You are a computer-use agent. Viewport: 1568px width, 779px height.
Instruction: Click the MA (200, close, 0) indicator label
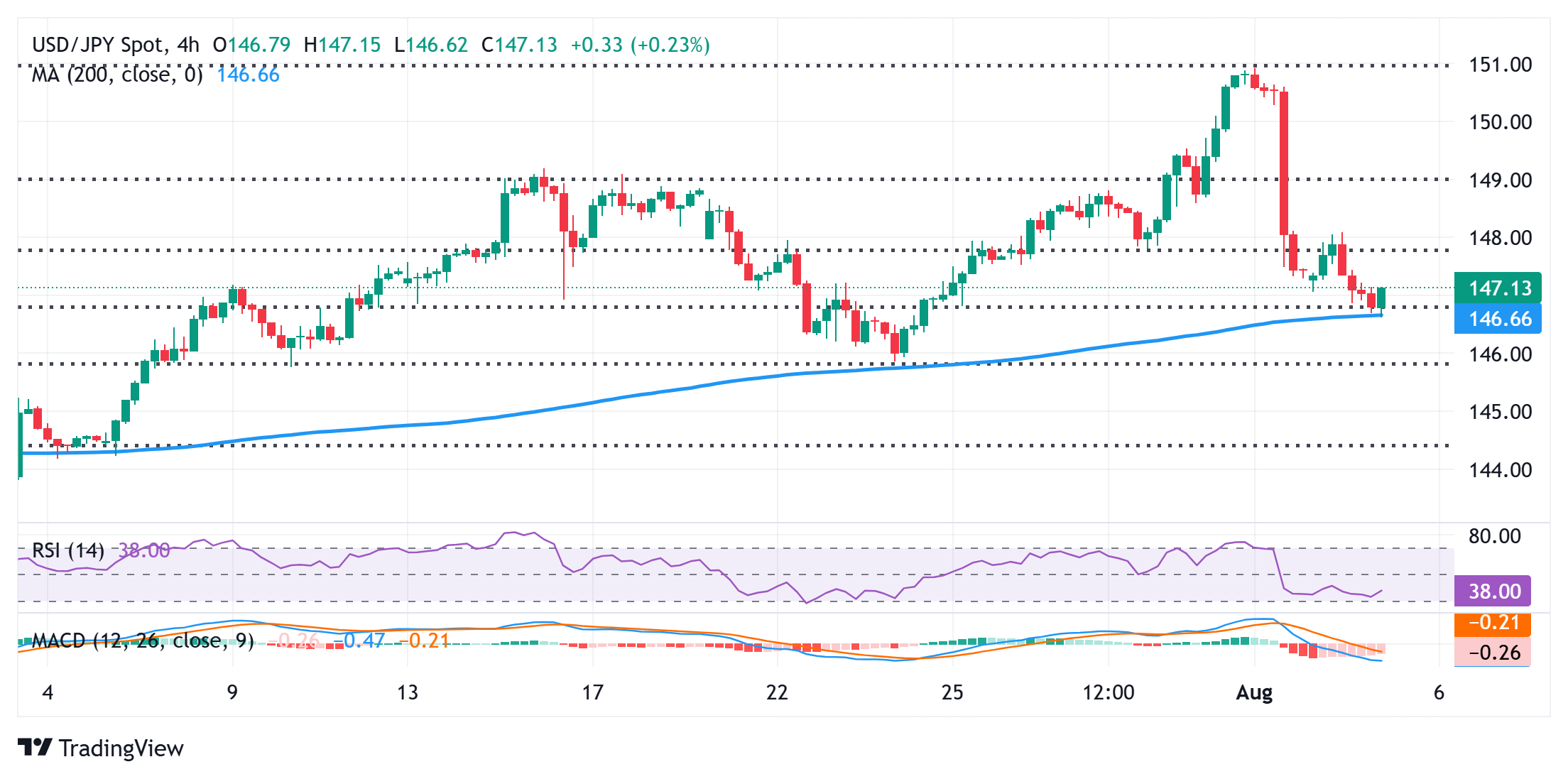(x=117, y=75)
